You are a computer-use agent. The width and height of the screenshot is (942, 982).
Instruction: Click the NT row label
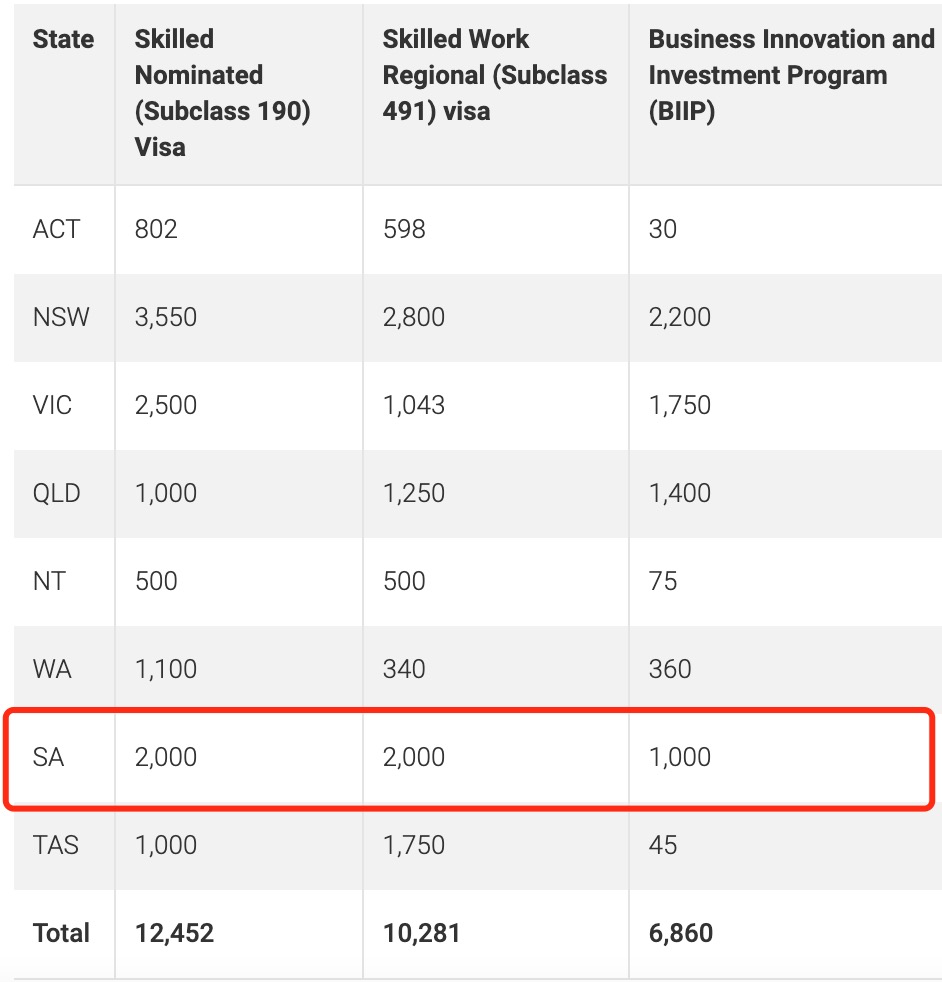49,581
